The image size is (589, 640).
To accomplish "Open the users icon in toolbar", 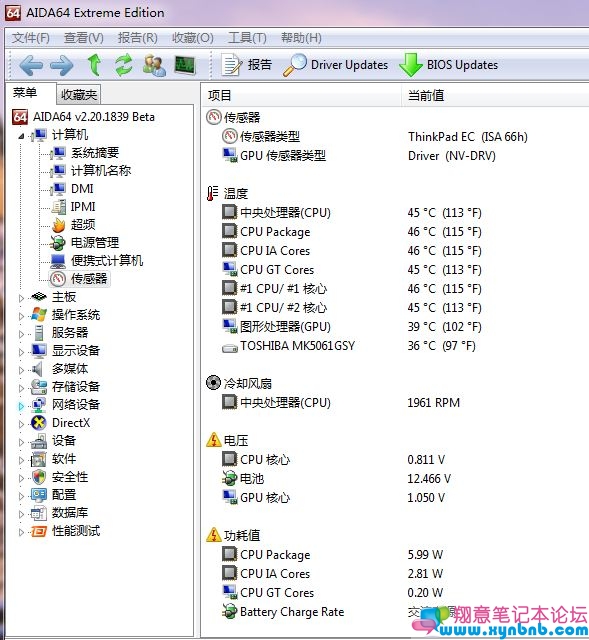I will point(154,65).
